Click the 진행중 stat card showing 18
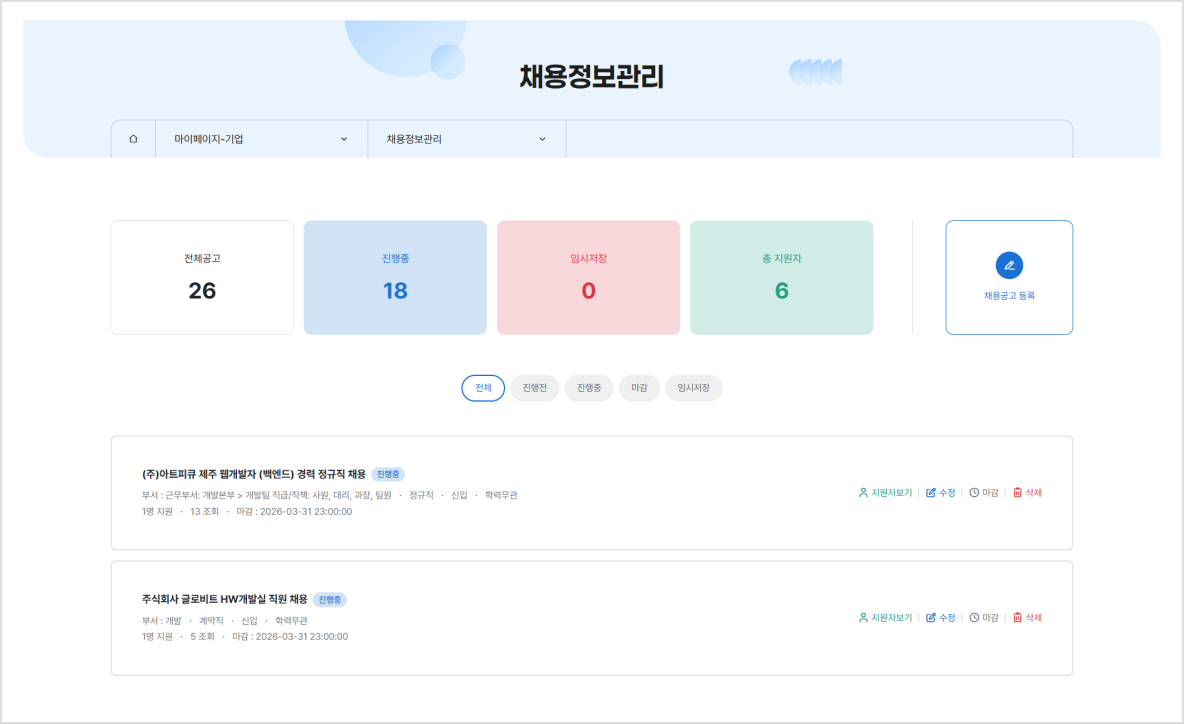 tap(395, 277)
